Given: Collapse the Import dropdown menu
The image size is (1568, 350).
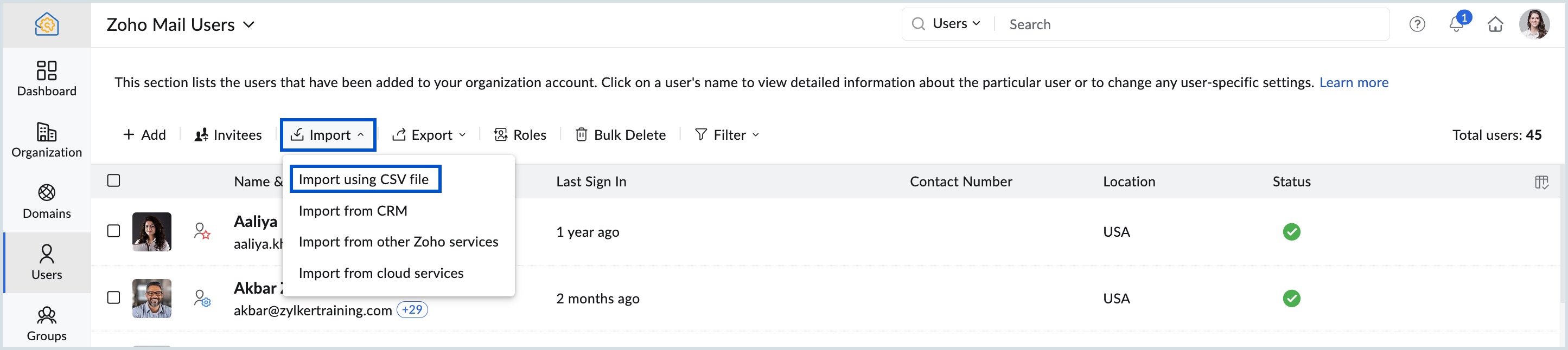Looking at the screenshot, I should (328, 135).
